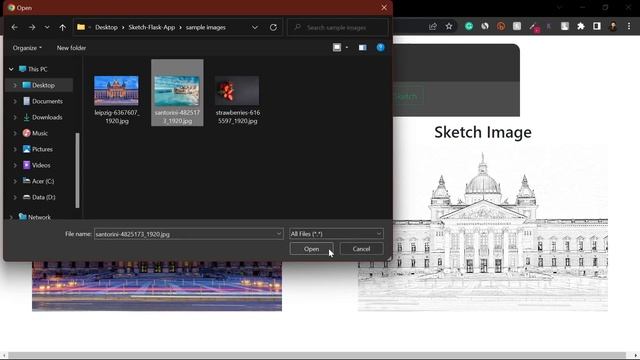
Task: Refresh the sample images folder
Action: (273, 27)
